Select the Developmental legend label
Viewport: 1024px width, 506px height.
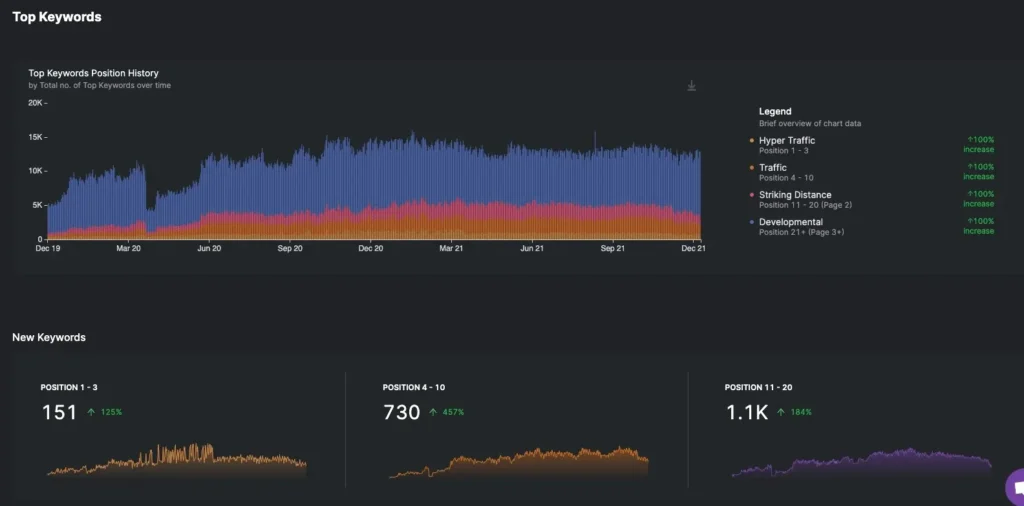click(791, 222)
